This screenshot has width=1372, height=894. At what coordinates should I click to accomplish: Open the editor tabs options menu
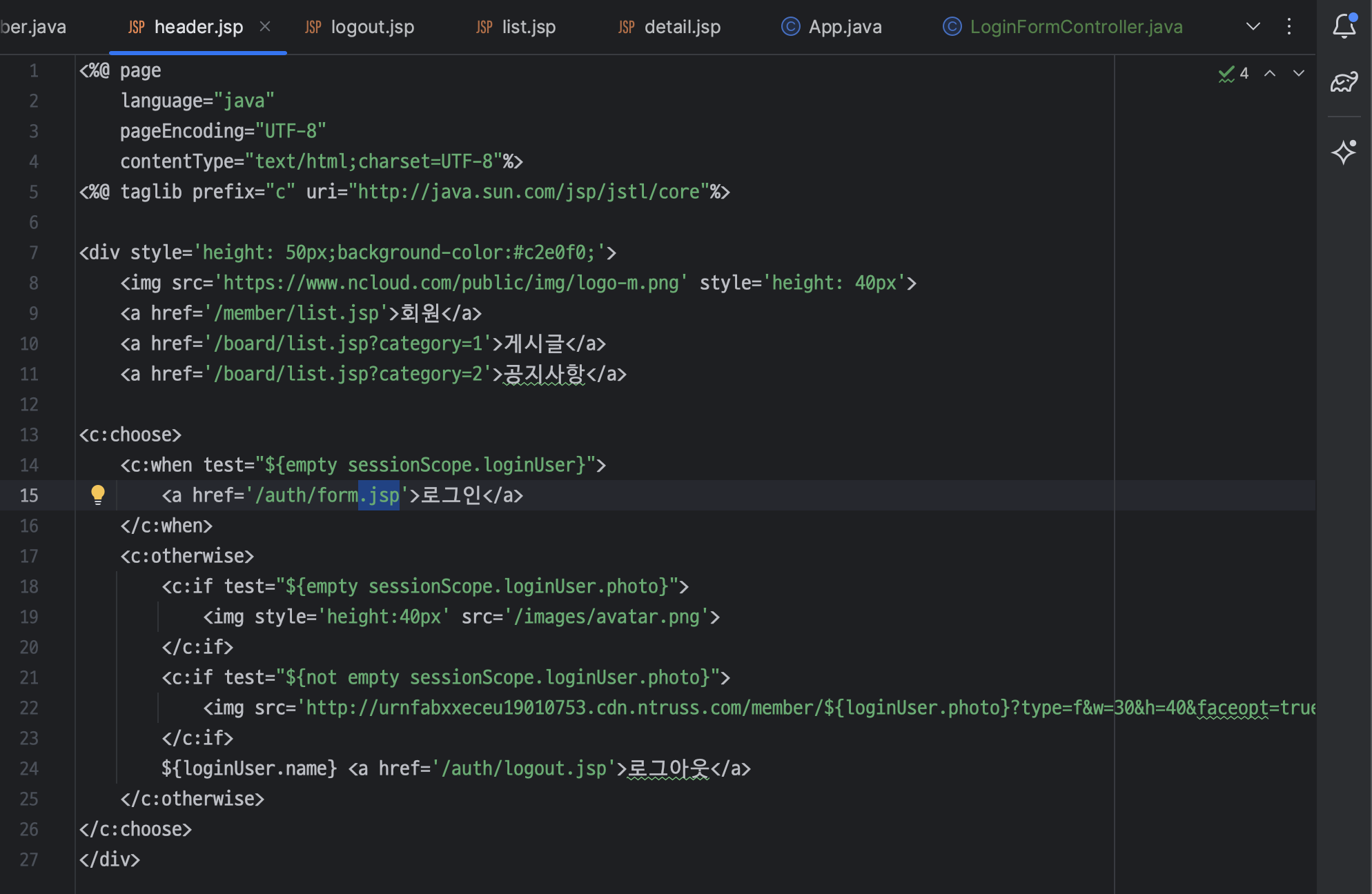point(1288,26)
